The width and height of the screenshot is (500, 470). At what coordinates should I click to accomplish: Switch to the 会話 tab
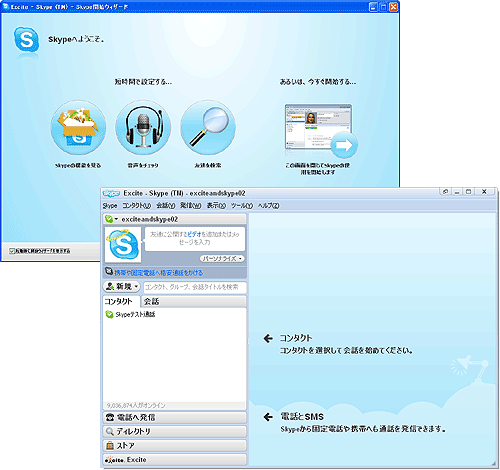[x=194, y=301]
